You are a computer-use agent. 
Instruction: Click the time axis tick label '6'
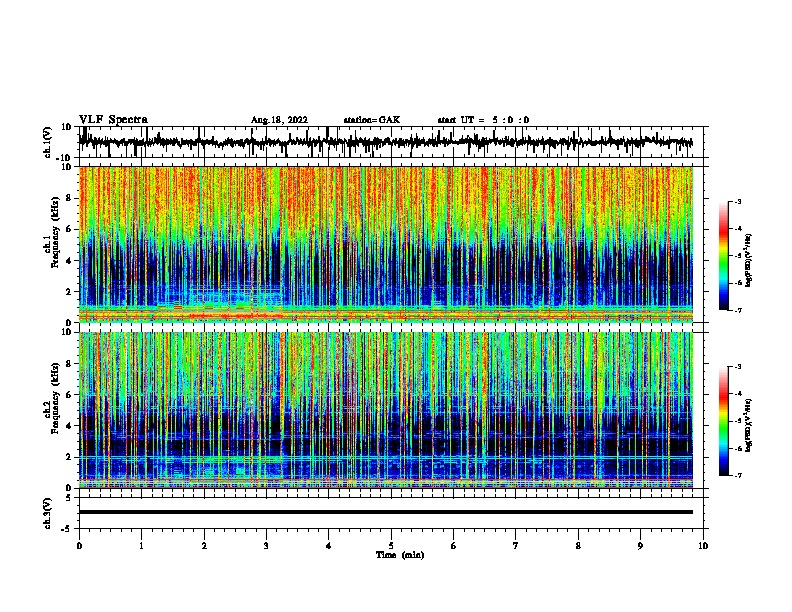454,546
